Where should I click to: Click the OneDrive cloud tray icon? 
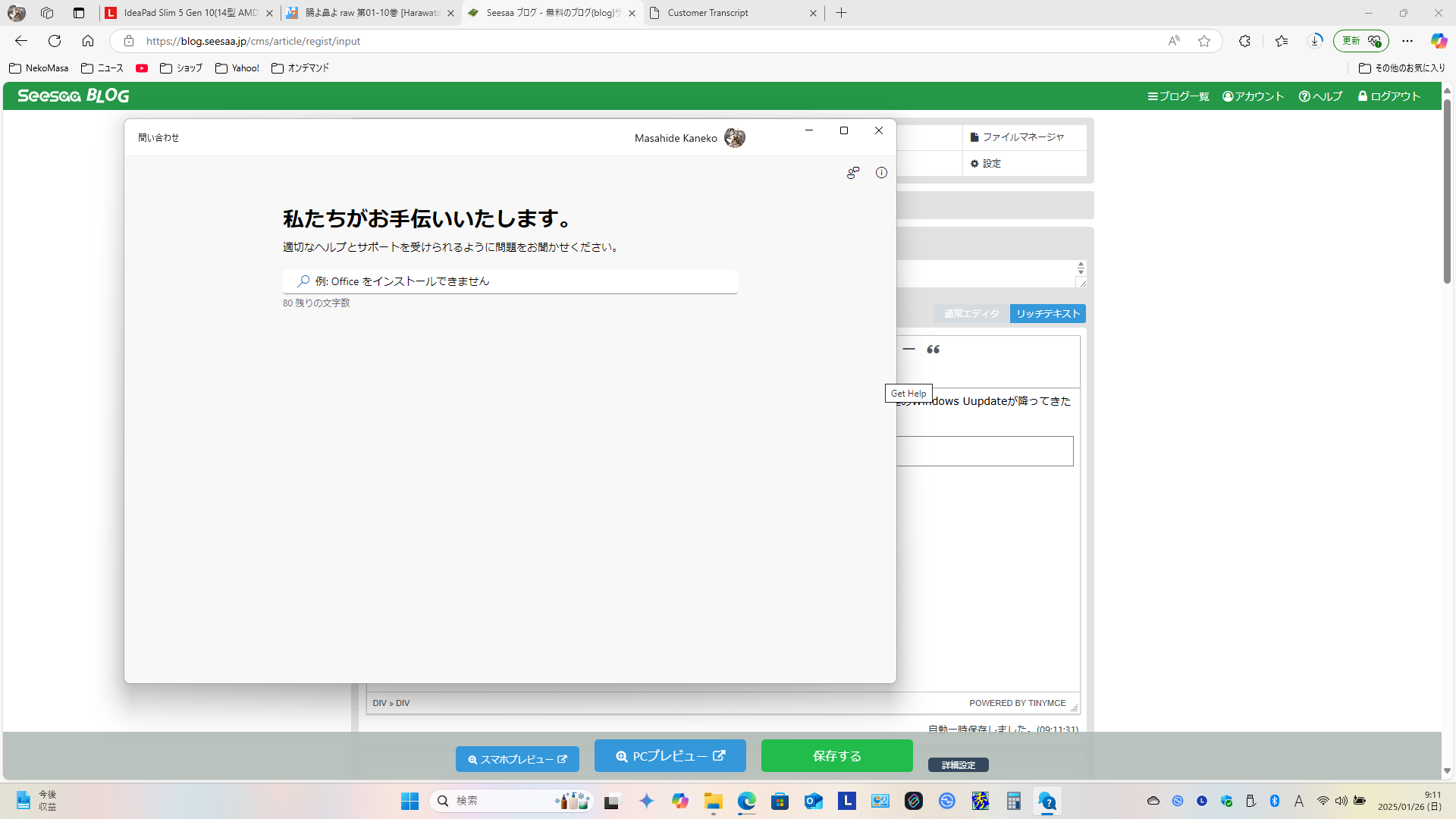pos(1153,801)
